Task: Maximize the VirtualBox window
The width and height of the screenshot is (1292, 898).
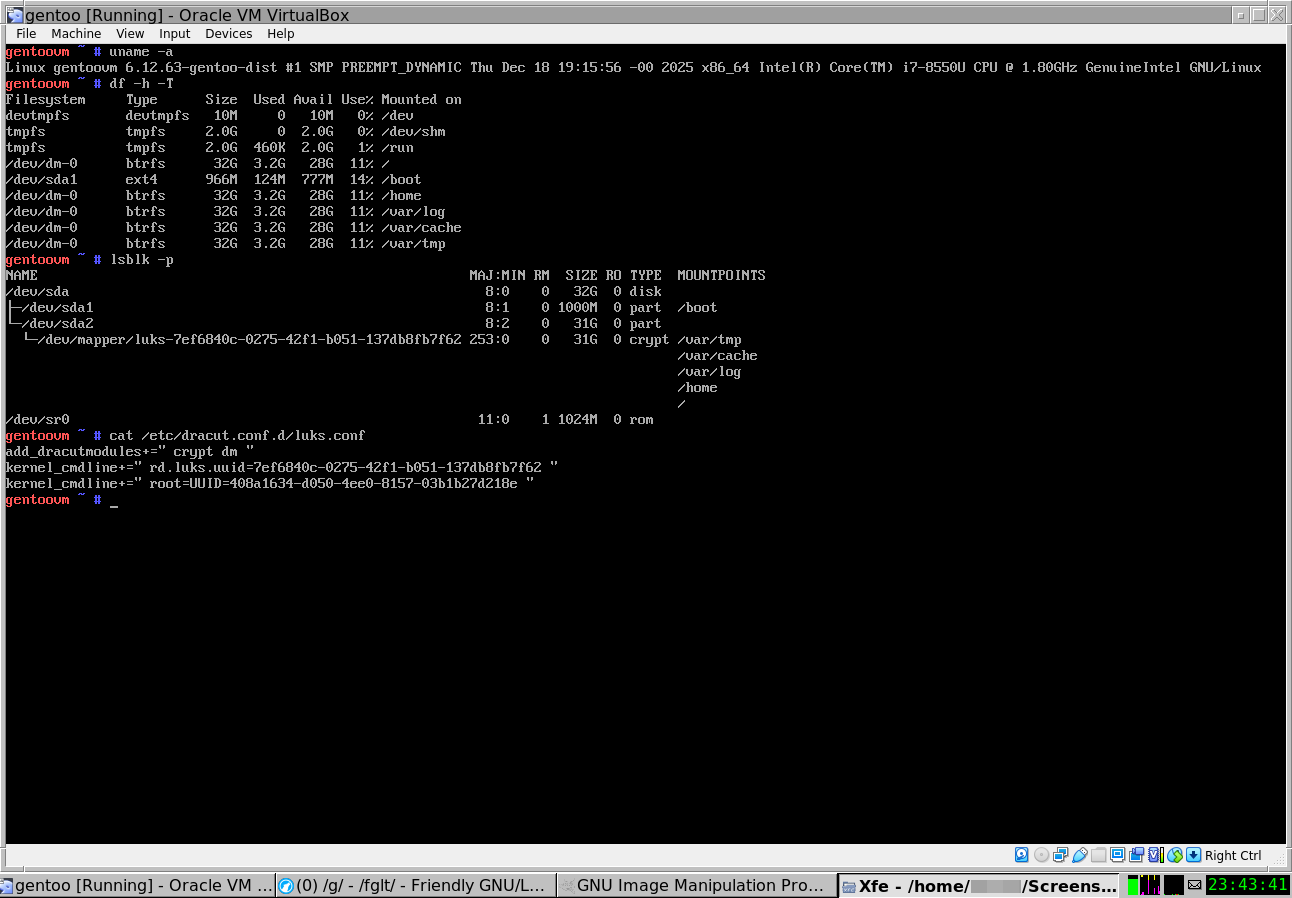Action: 1258,15
